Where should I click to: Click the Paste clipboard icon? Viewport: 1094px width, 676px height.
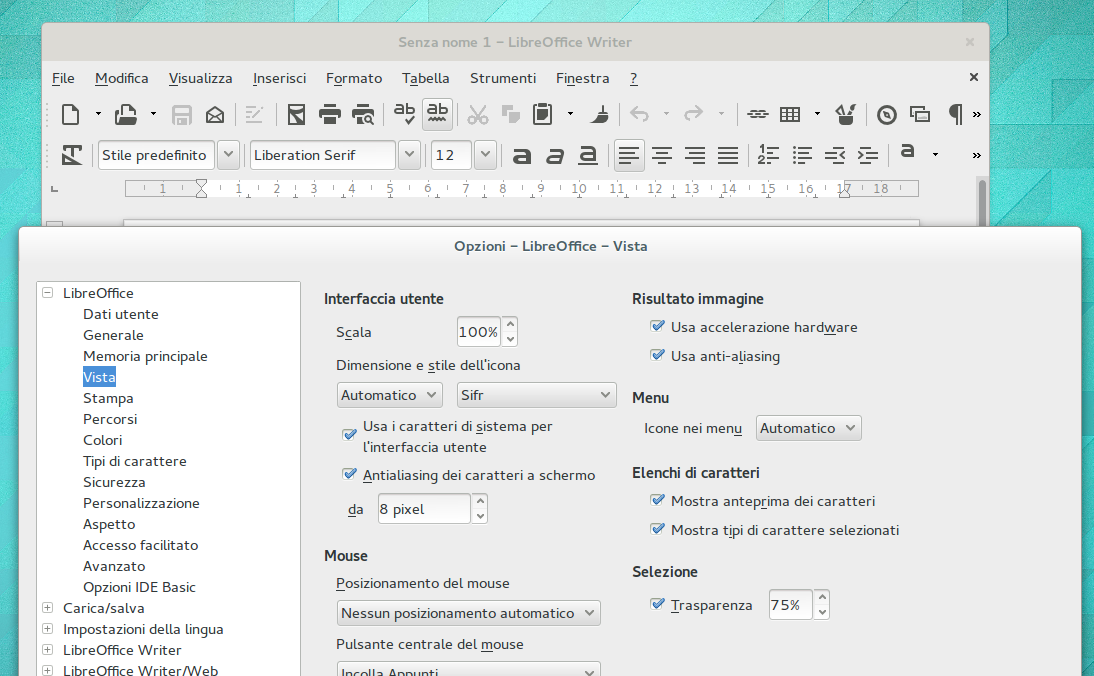point(542,114)
